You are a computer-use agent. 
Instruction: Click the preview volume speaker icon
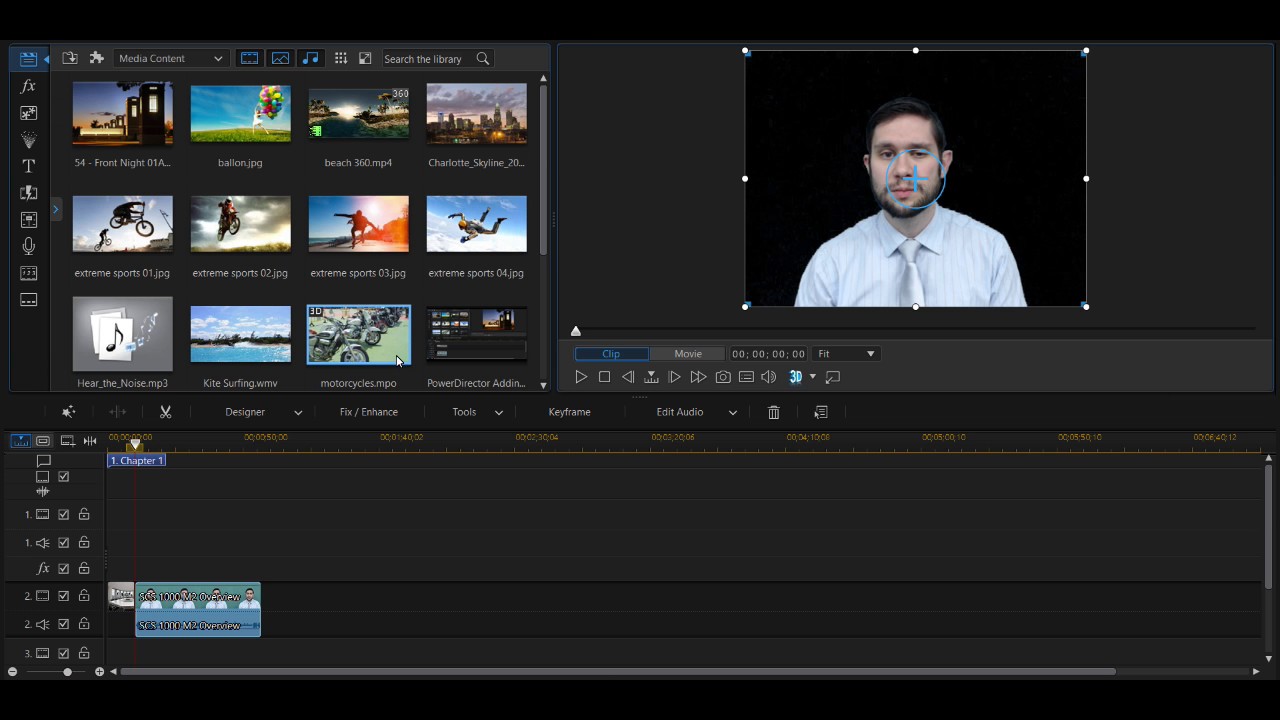(769, 377)
